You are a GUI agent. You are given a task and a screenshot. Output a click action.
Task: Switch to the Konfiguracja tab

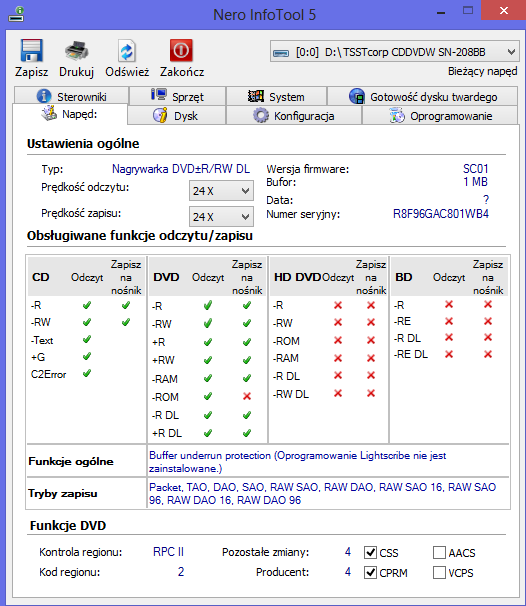[294, 116]
